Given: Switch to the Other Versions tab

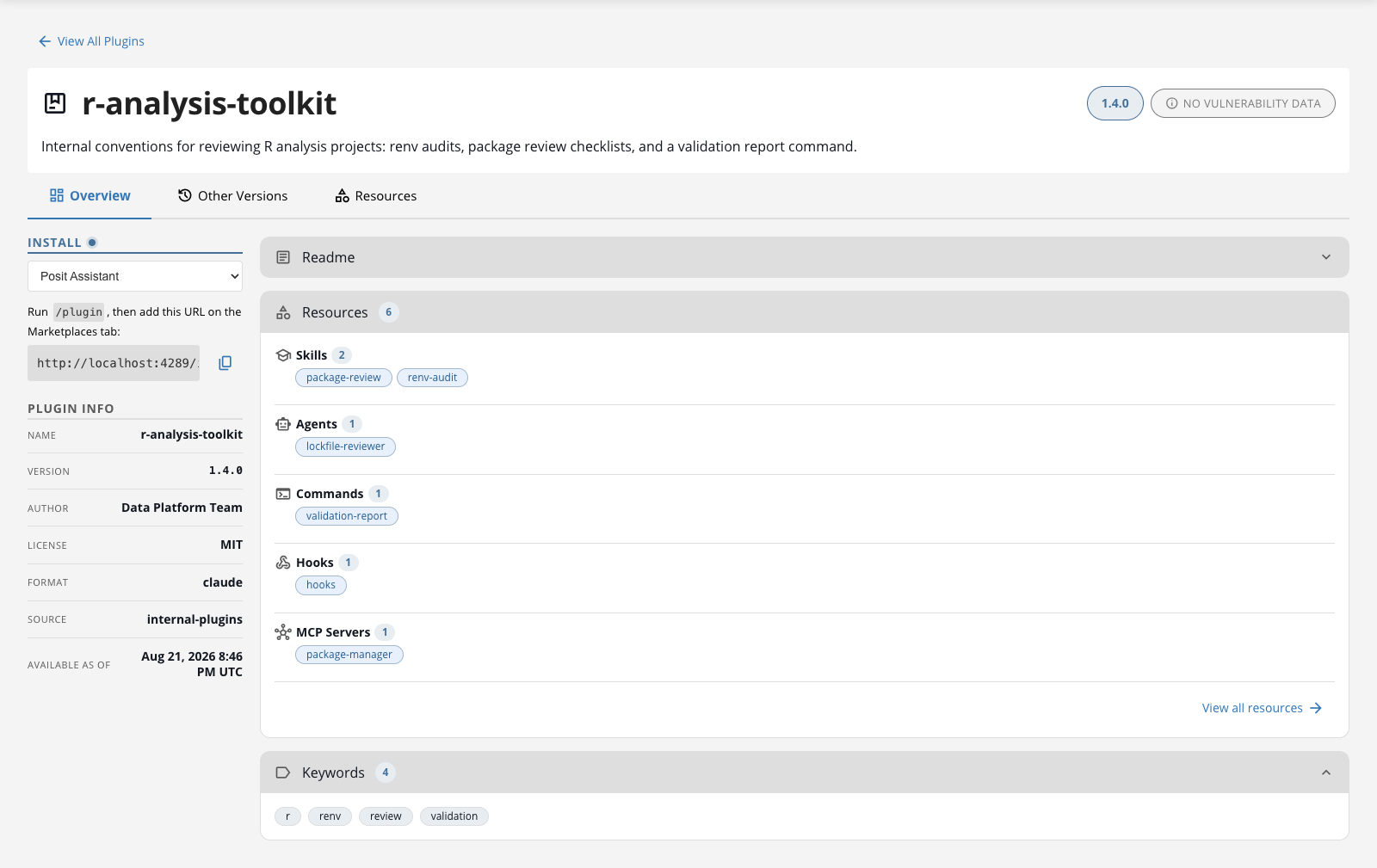Looking at the screenshot, I should click(233, 196).
